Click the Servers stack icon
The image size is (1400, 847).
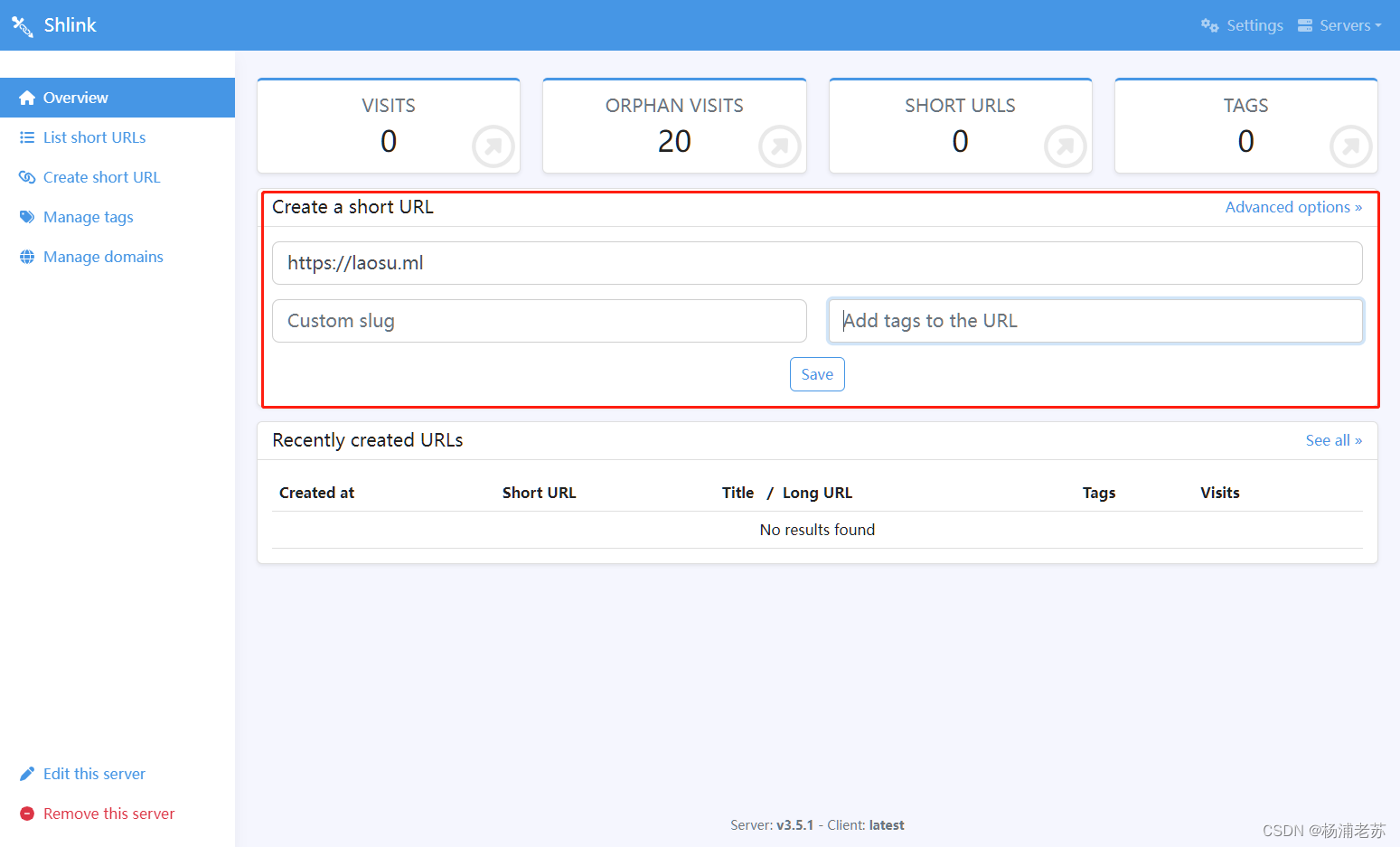click(1305, 25)
